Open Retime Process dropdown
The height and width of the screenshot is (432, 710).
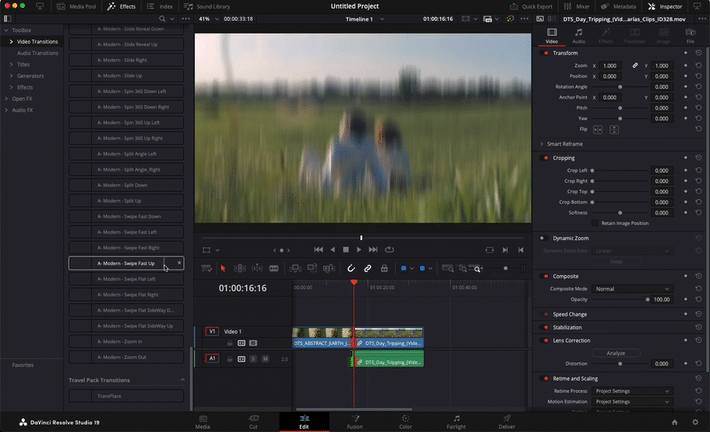(633, 391)
